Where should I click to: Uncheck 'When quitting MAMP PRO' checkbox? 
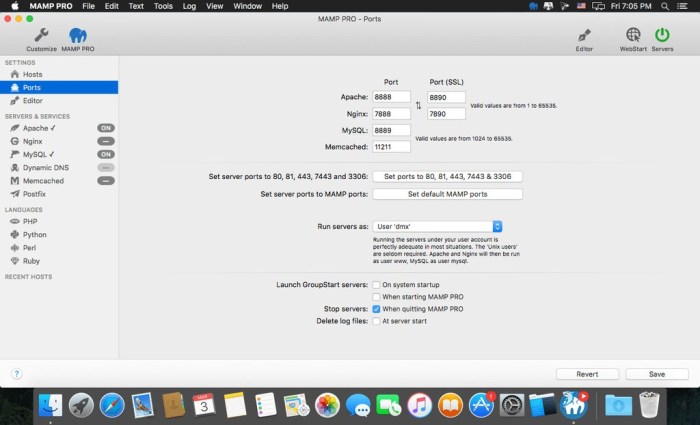coord(376,309)
